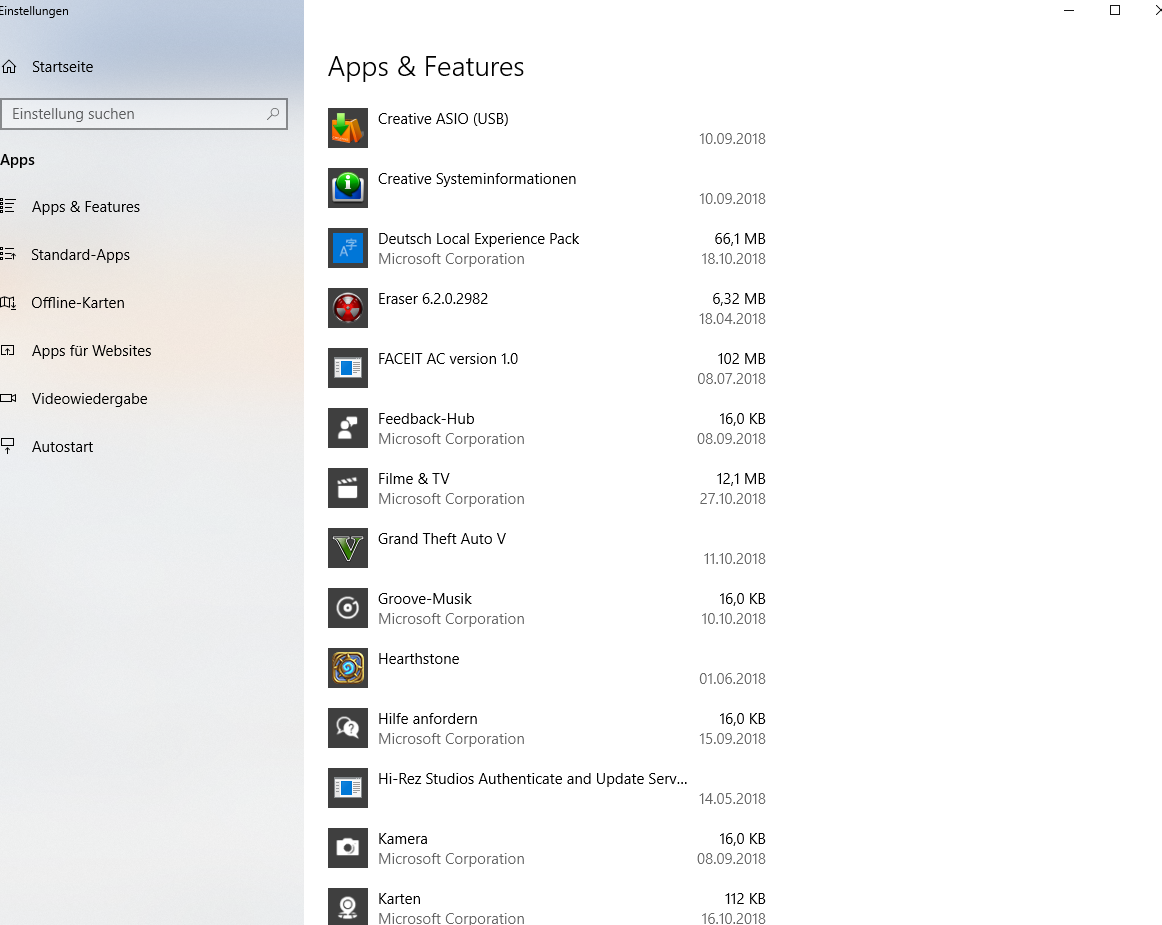This screenshot has height=925, width=1162.
Task: Select the Creative ASIO (USB) entry name
Action: pos(443,119)
